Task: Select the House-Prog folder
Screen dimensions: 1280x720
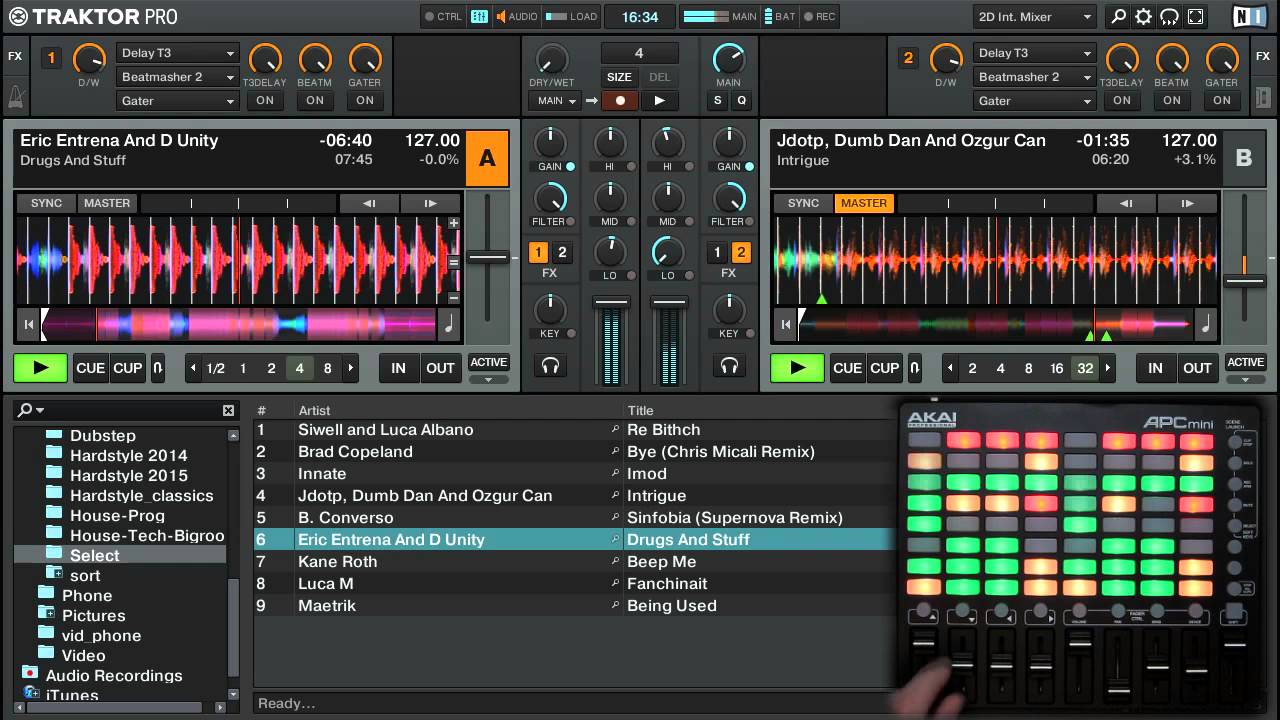Action: (117, 515)
